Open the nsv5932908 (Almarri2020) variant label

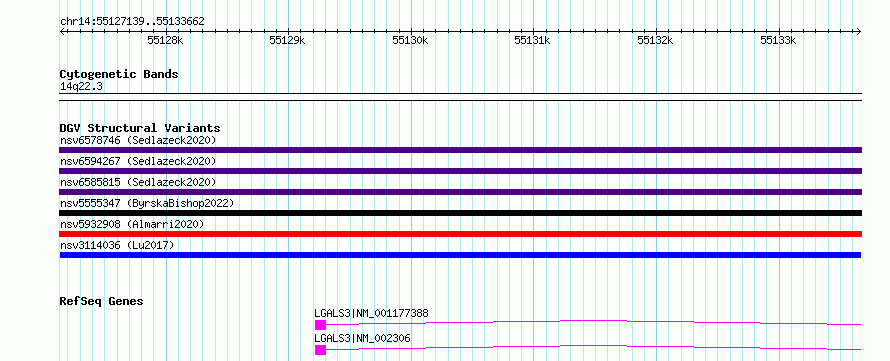(x=132, y=224)
